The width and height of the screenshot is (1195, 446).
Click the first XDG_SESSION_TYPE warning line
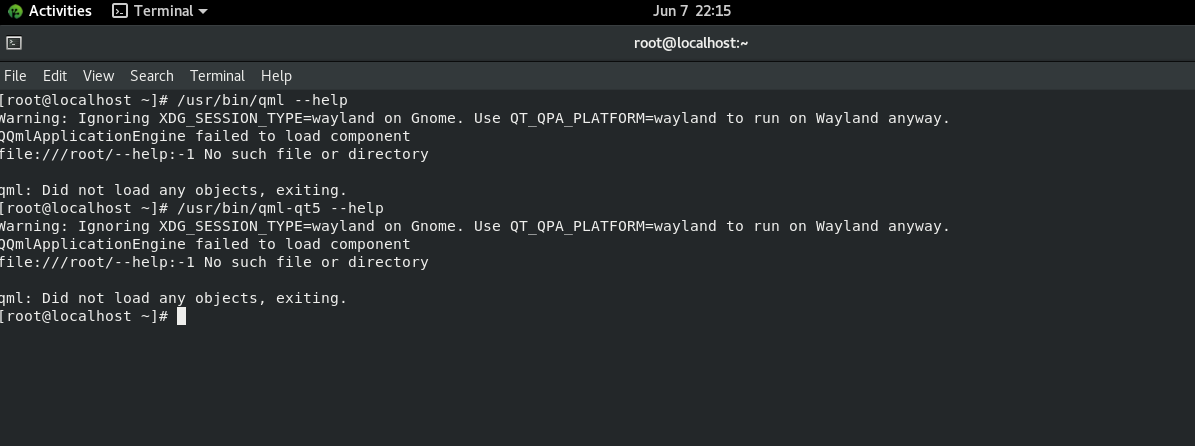pyautogui.click(x=475, y=118)
